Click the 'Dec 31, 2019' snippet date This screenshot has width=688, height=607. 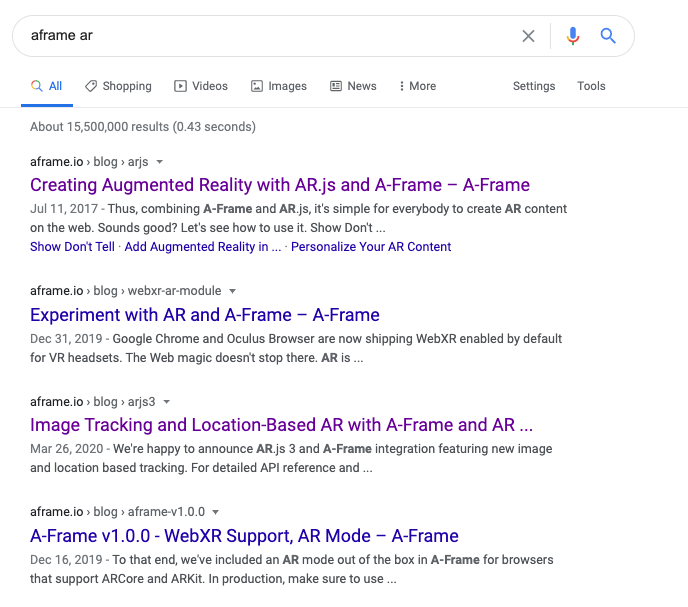tap(66, 339)
